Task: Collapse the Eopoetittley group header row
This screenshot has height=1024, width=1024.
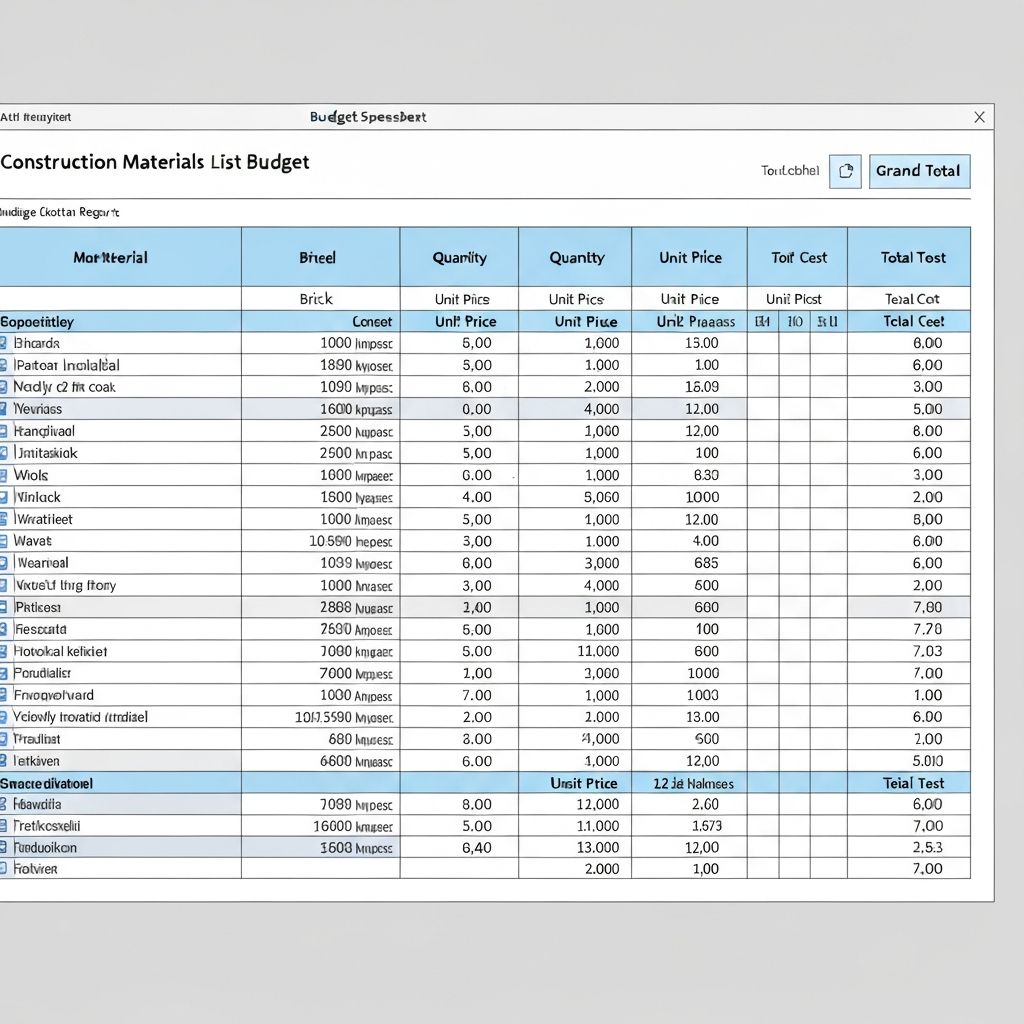Action: coord(38,322)
